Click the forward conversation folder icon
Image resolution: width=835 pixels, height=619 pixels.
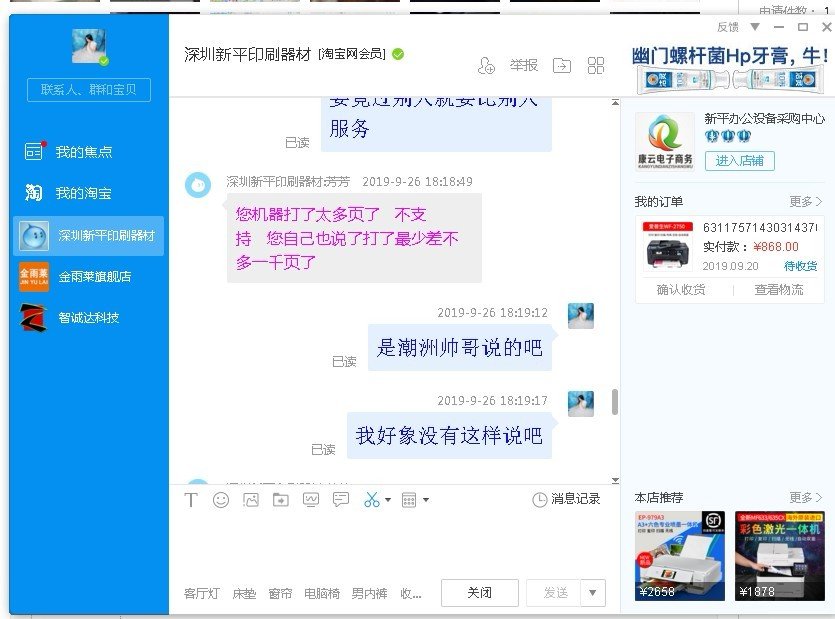click(x=562, y=64)
